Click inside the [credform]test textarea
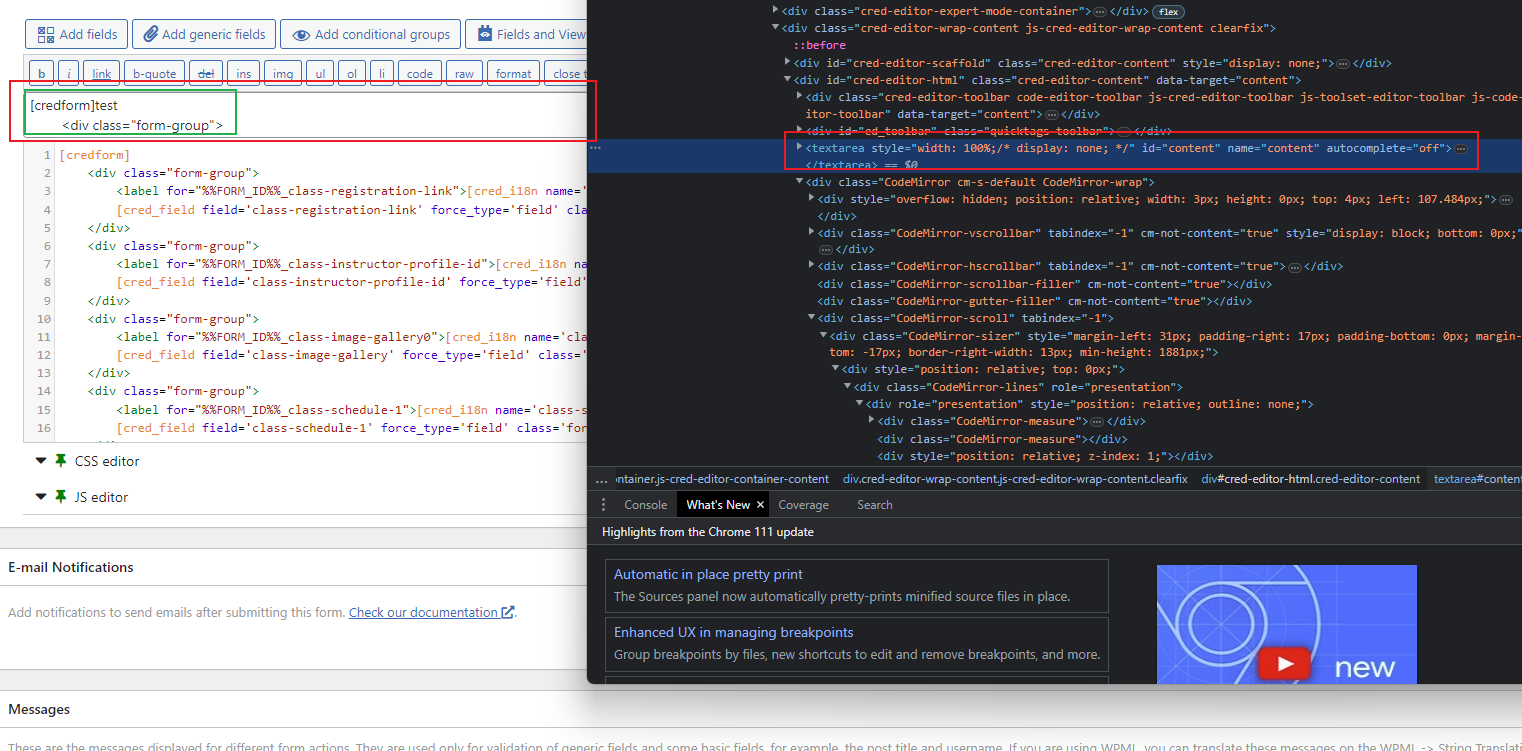 pos(305,115)
